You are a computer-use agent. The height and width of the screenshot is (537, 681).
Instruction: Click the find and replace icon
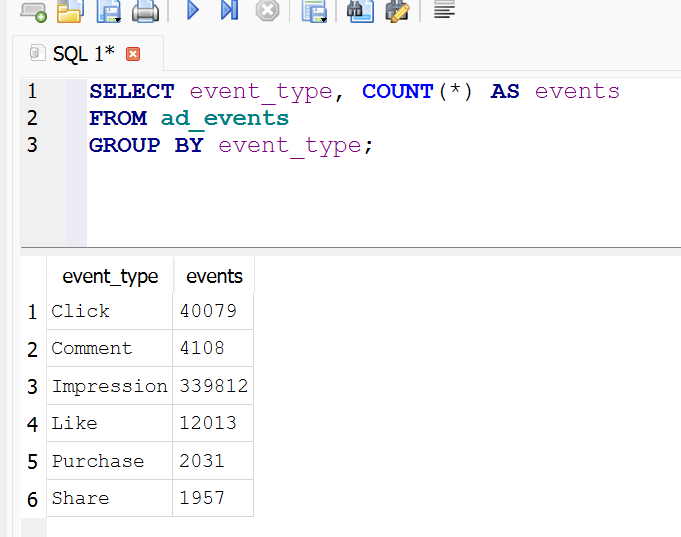pyautogui.click(x=397, y=11)
